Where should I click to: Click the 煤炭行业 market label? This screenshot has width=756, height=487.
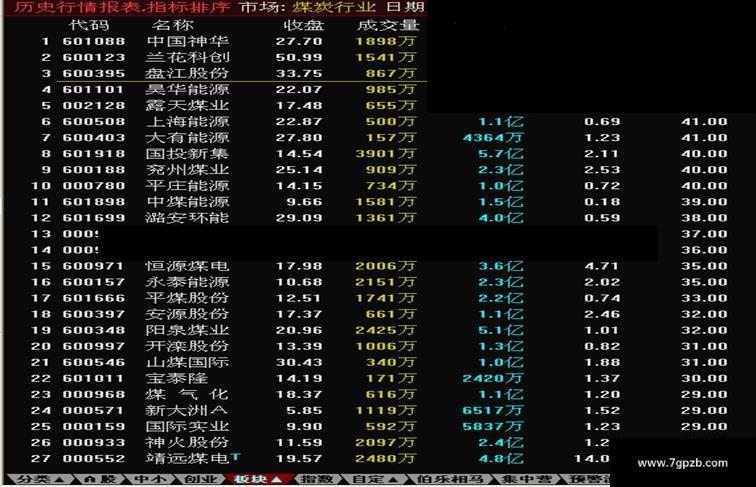click(334, 7)
